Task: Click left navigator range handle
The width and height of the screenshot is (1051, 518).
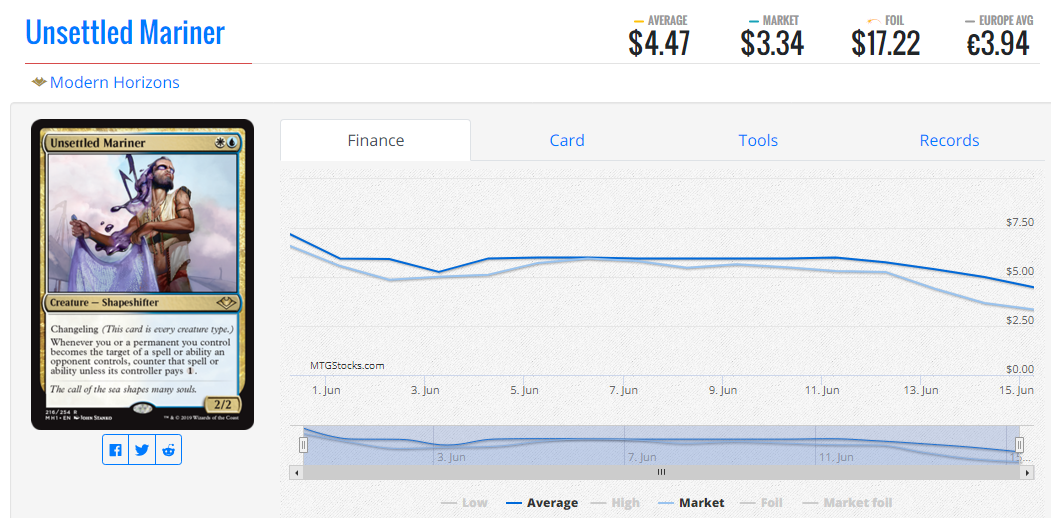Action: click(x=303, y=444)
